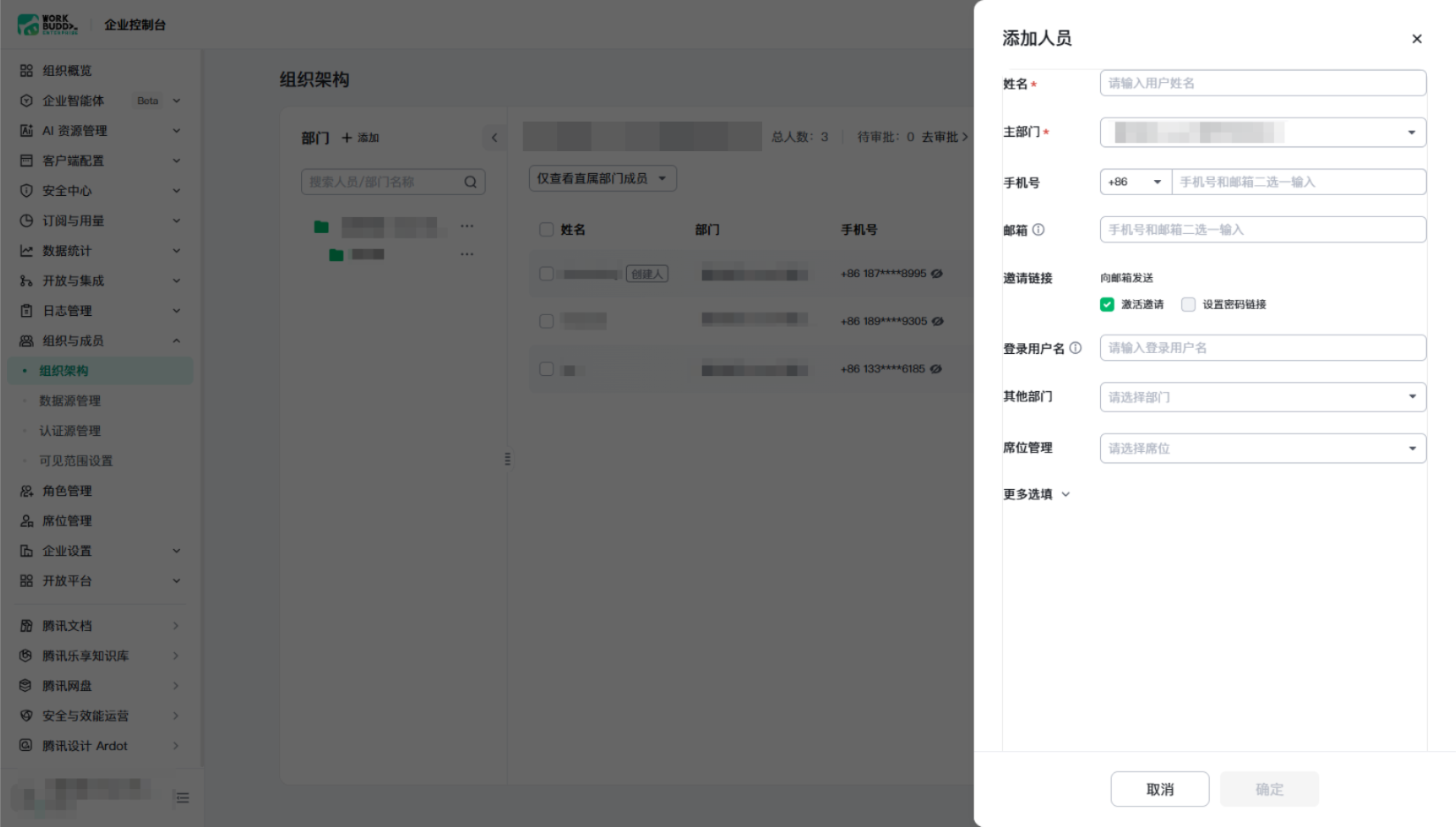Click the 角色管理 sidebar icon
The image size is (1456, 827).
(x=26, y=491)
